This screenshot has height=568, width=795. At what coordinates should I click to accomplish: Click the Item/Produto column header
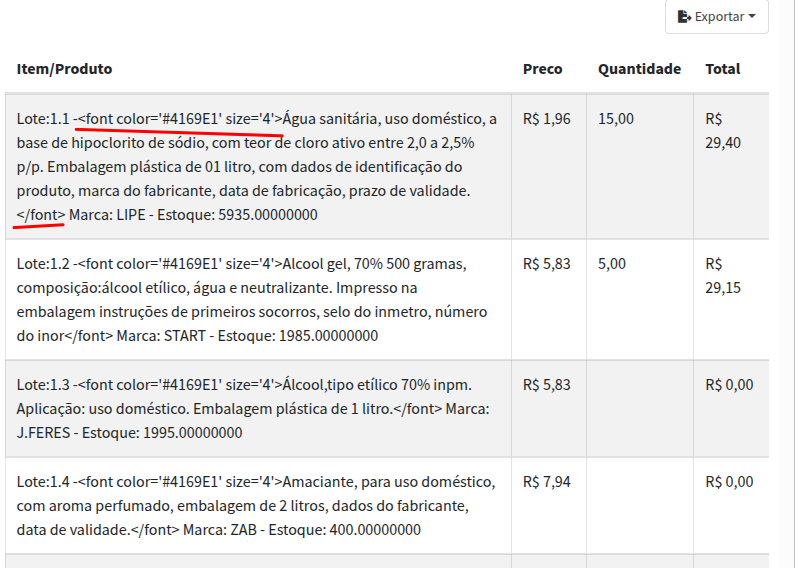pos(65,69)
